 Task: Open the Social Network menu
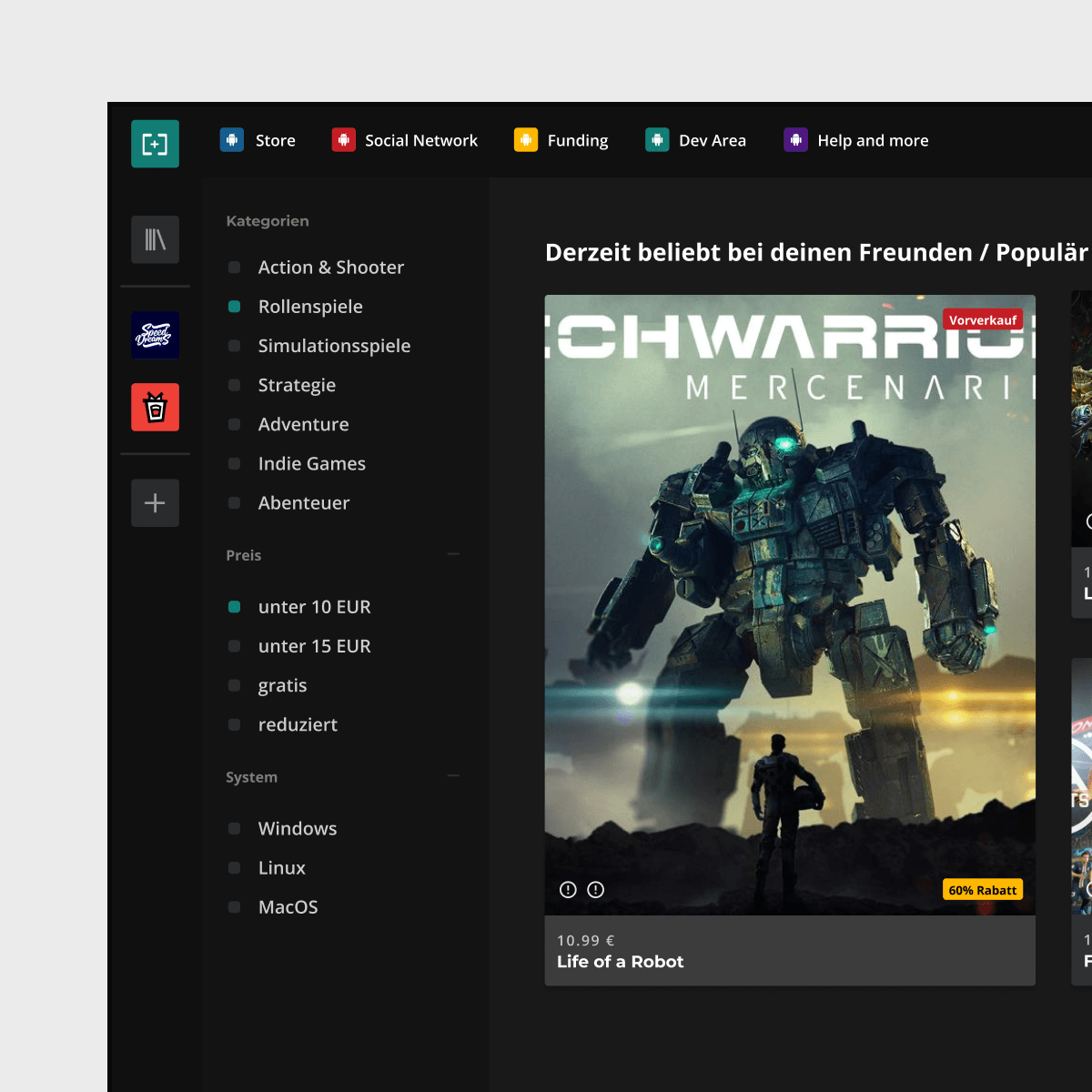[420, 140]
